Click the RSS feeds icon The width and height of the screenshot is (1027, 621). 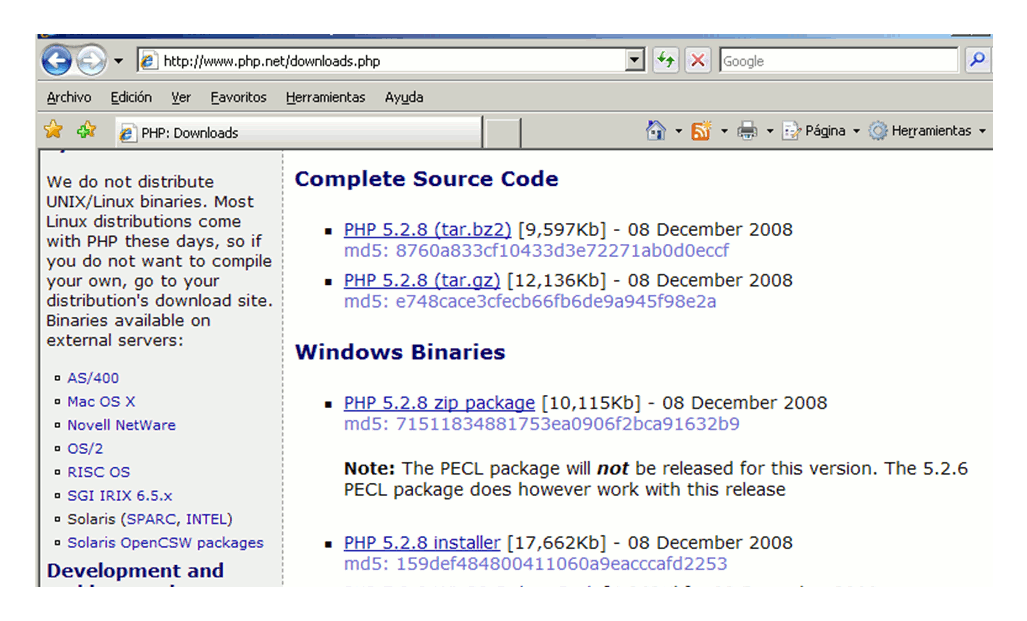[701, 131]
